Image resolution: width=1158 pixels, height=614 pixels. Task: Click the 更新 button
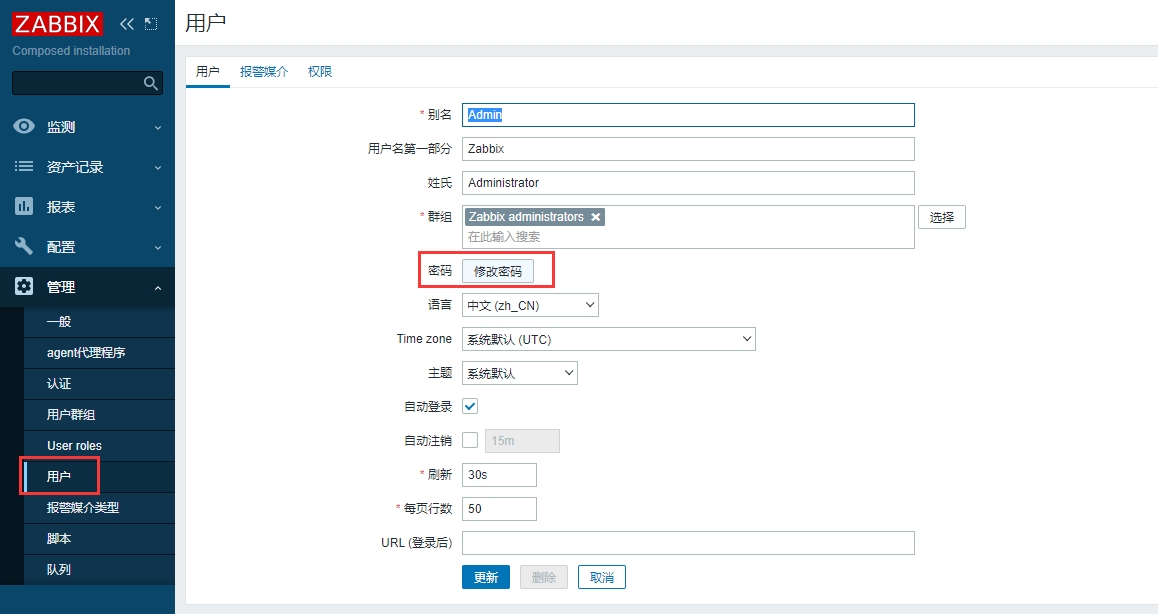(x=485, y=577)
